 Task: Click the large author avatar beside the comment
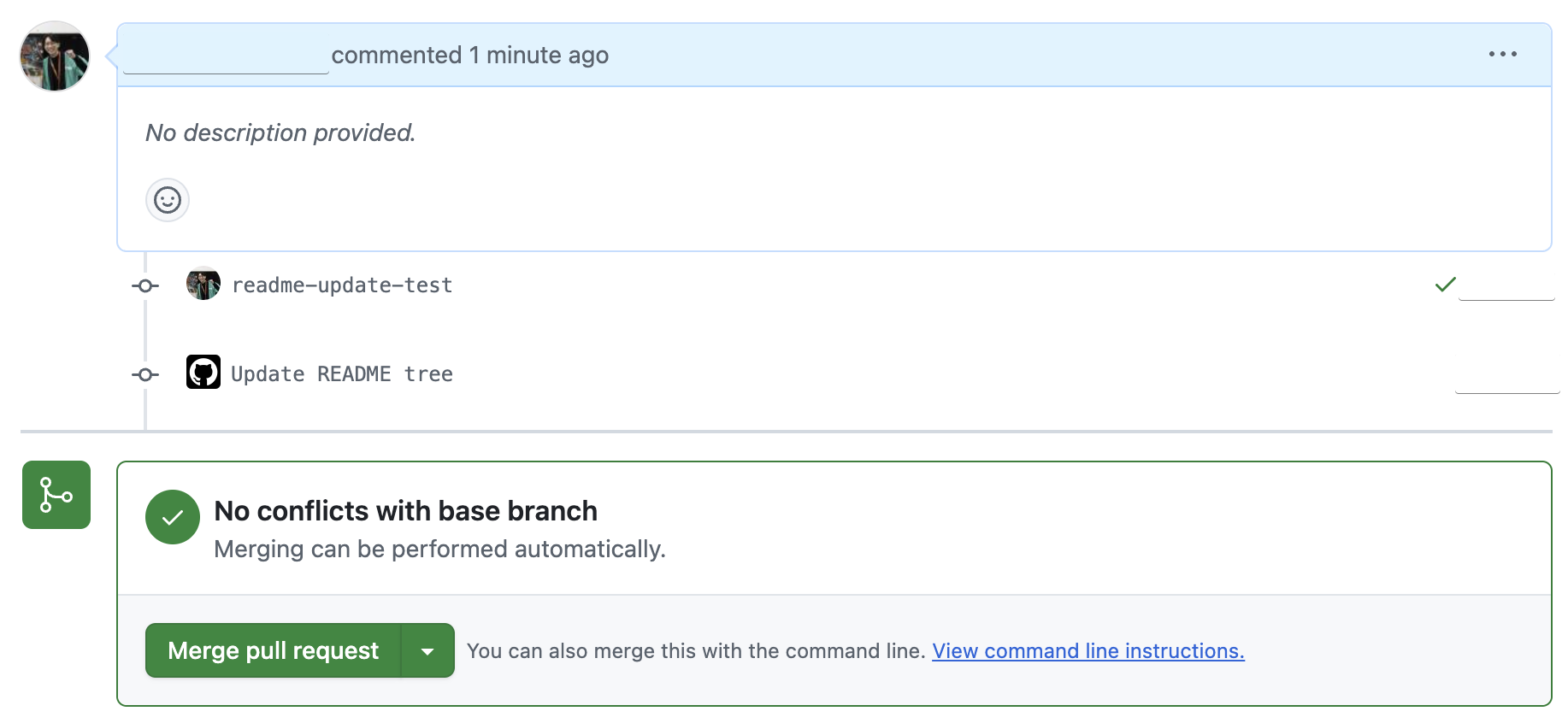(55, 56)
